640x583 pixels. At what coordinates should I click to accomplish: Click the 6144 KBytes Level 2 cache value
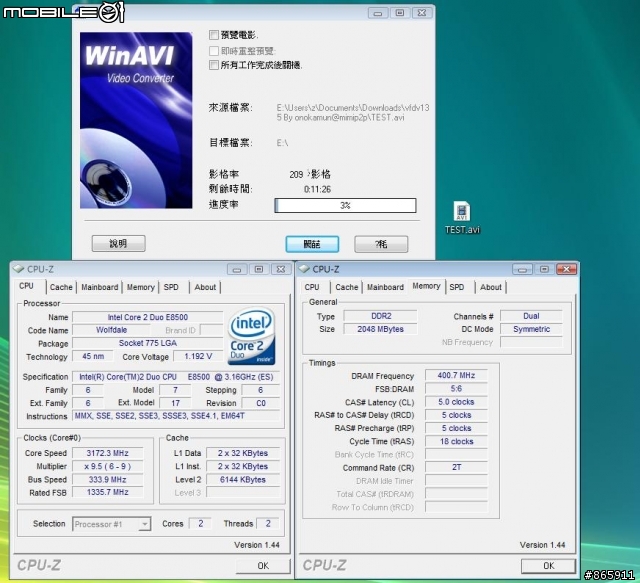[243, 479]
